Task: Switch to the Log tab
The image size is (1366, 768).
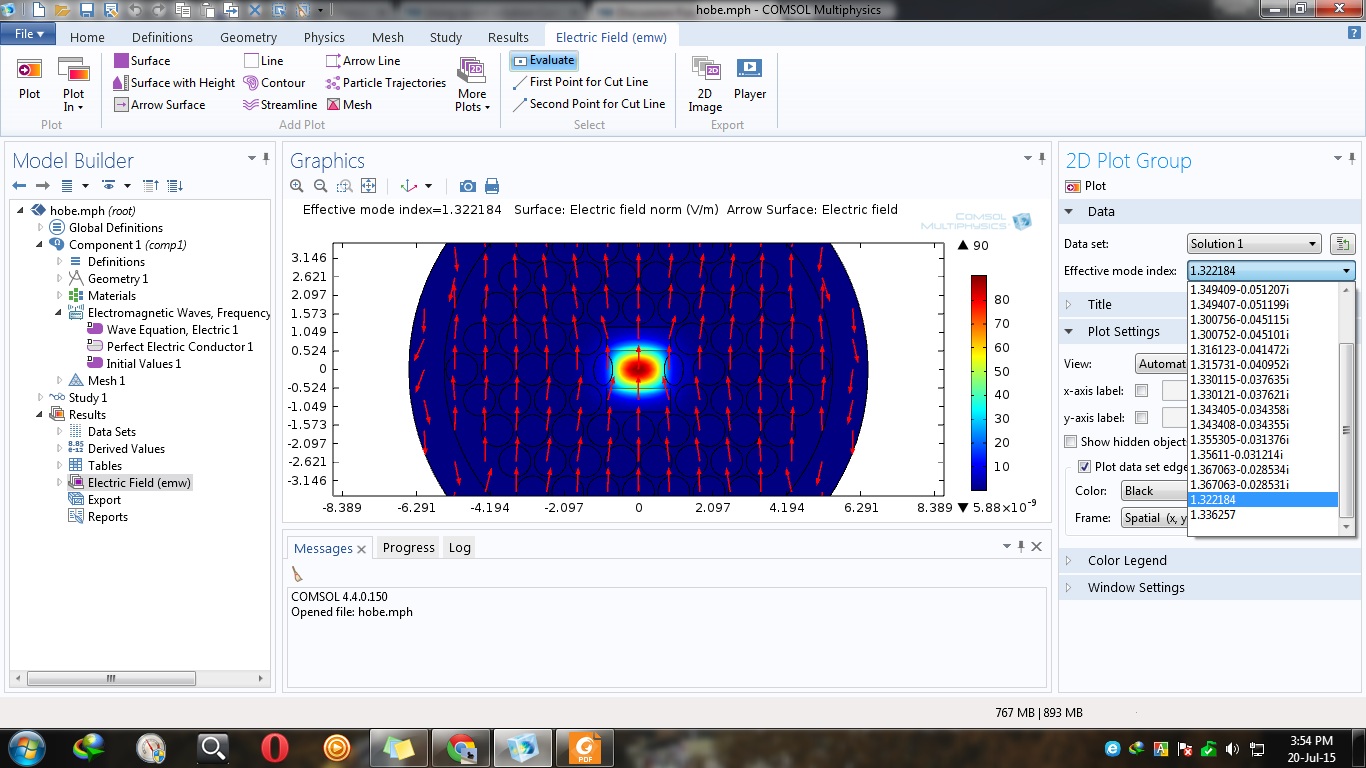Action: coord(460,548)
